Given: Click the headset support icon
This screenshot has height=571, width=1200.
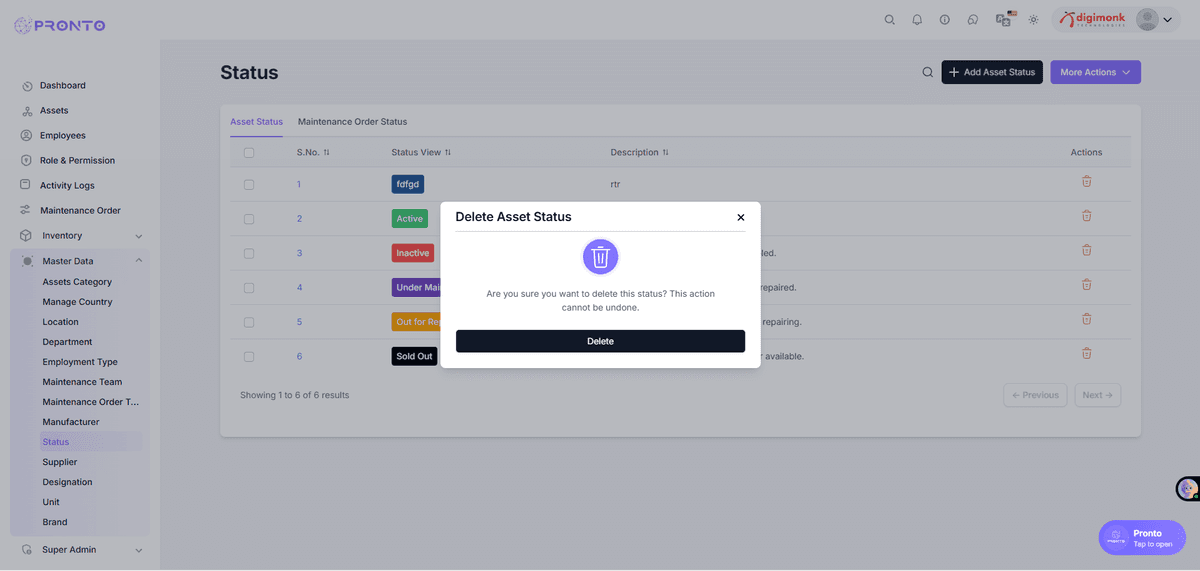Looking at the screenshot, I should pos(972,20).
